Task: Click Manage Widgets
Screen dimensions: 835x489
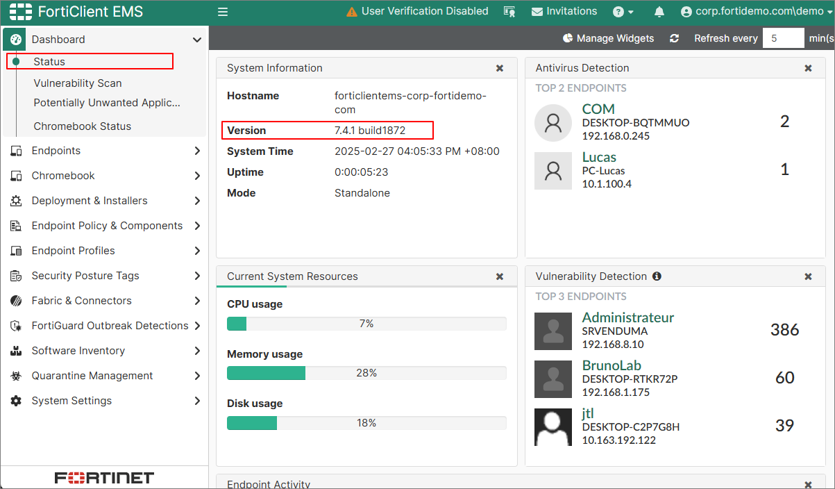Action: [608, 38]
